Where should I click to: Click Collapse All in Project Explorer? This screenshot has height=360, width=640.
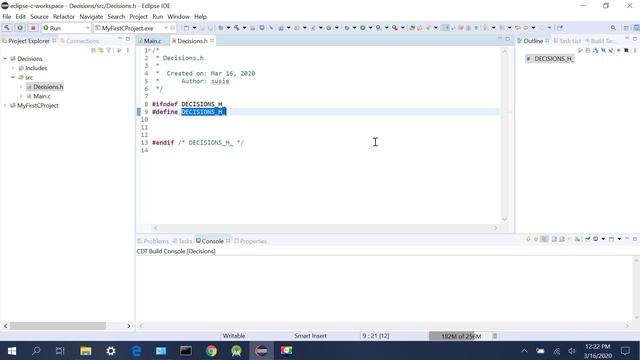point(93,50)
